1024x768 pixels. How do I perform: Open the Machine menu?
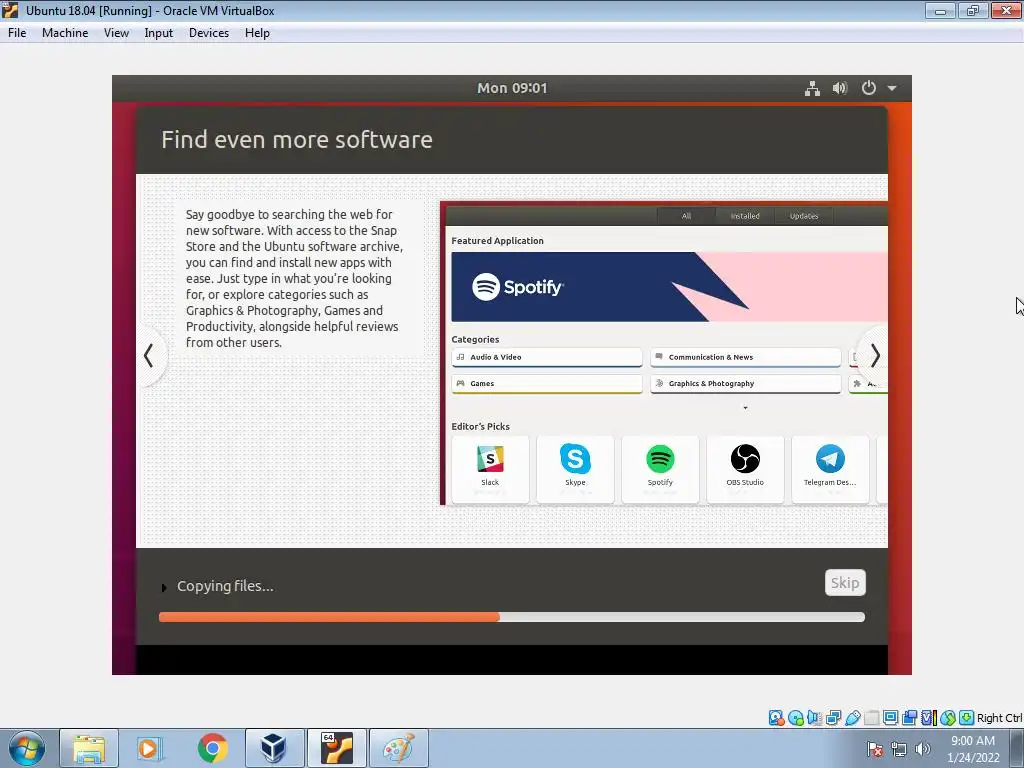65,33
